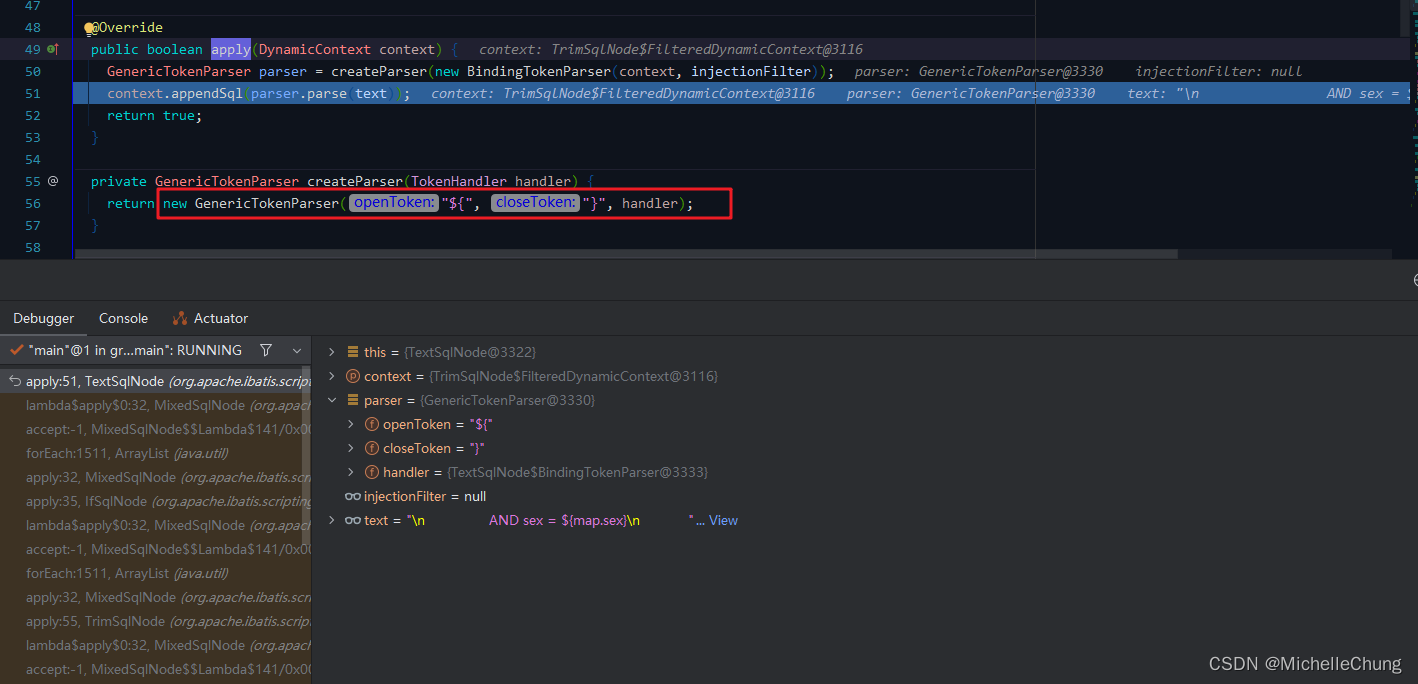1418x684 pixels.
Task: Switch to the Console tab
Action: (x=123, y=318)
